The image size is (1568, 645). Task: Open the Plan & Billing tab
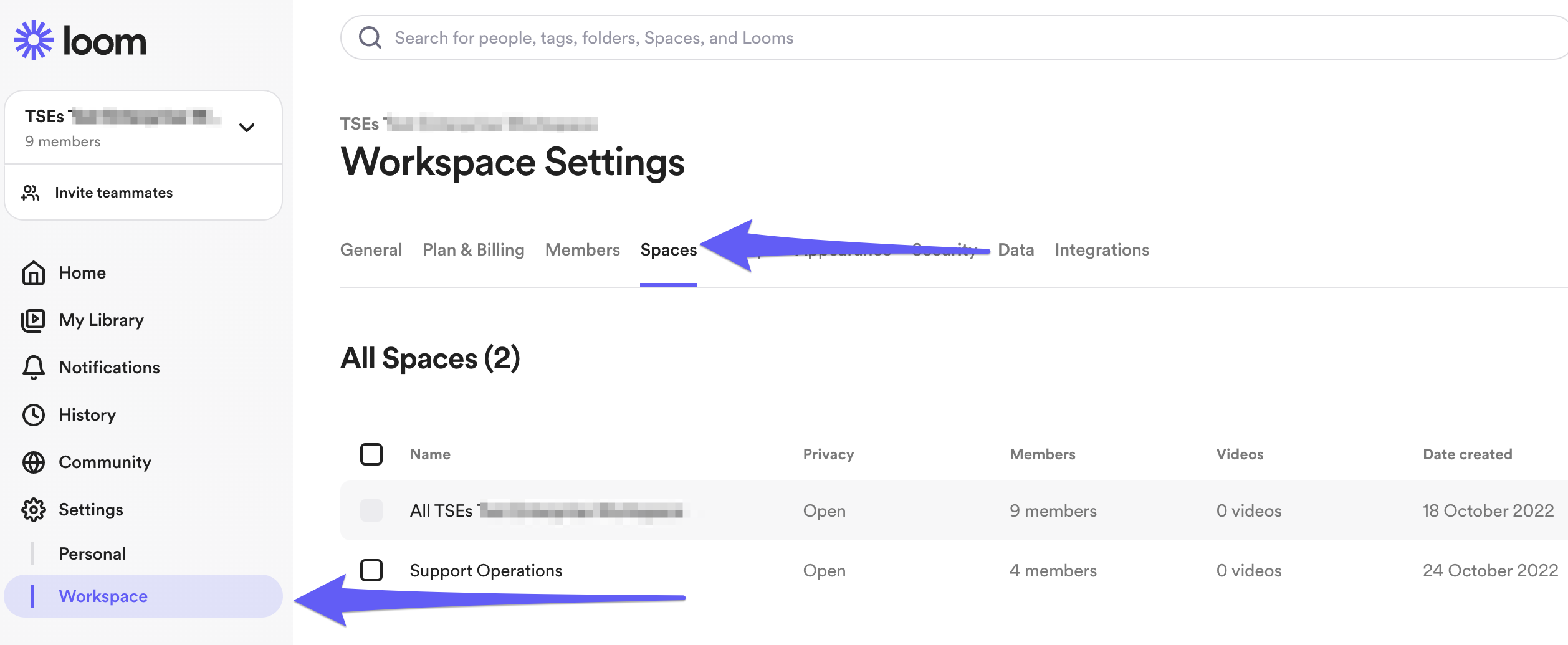pyautogui.click(x=473, y=250)
